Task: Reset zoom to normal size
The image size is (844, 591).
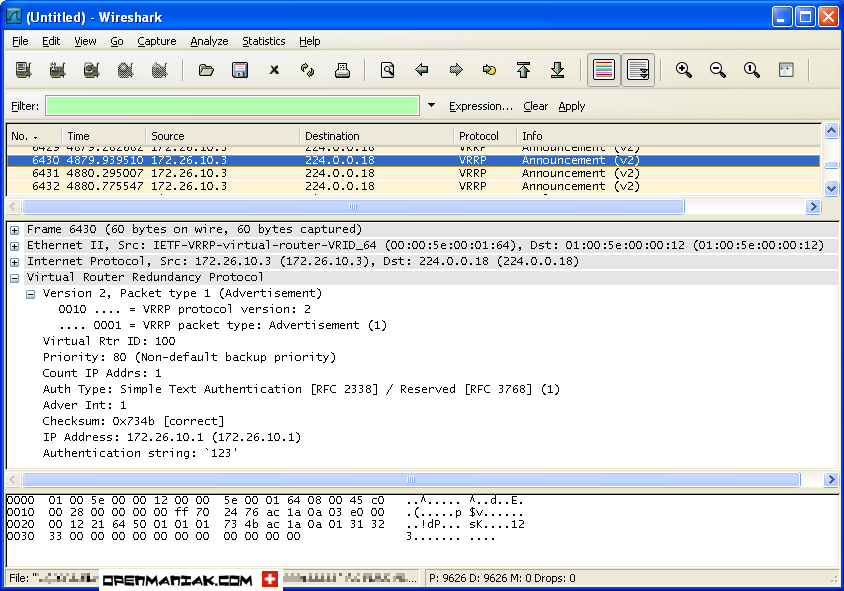Action: pos(752,70)
